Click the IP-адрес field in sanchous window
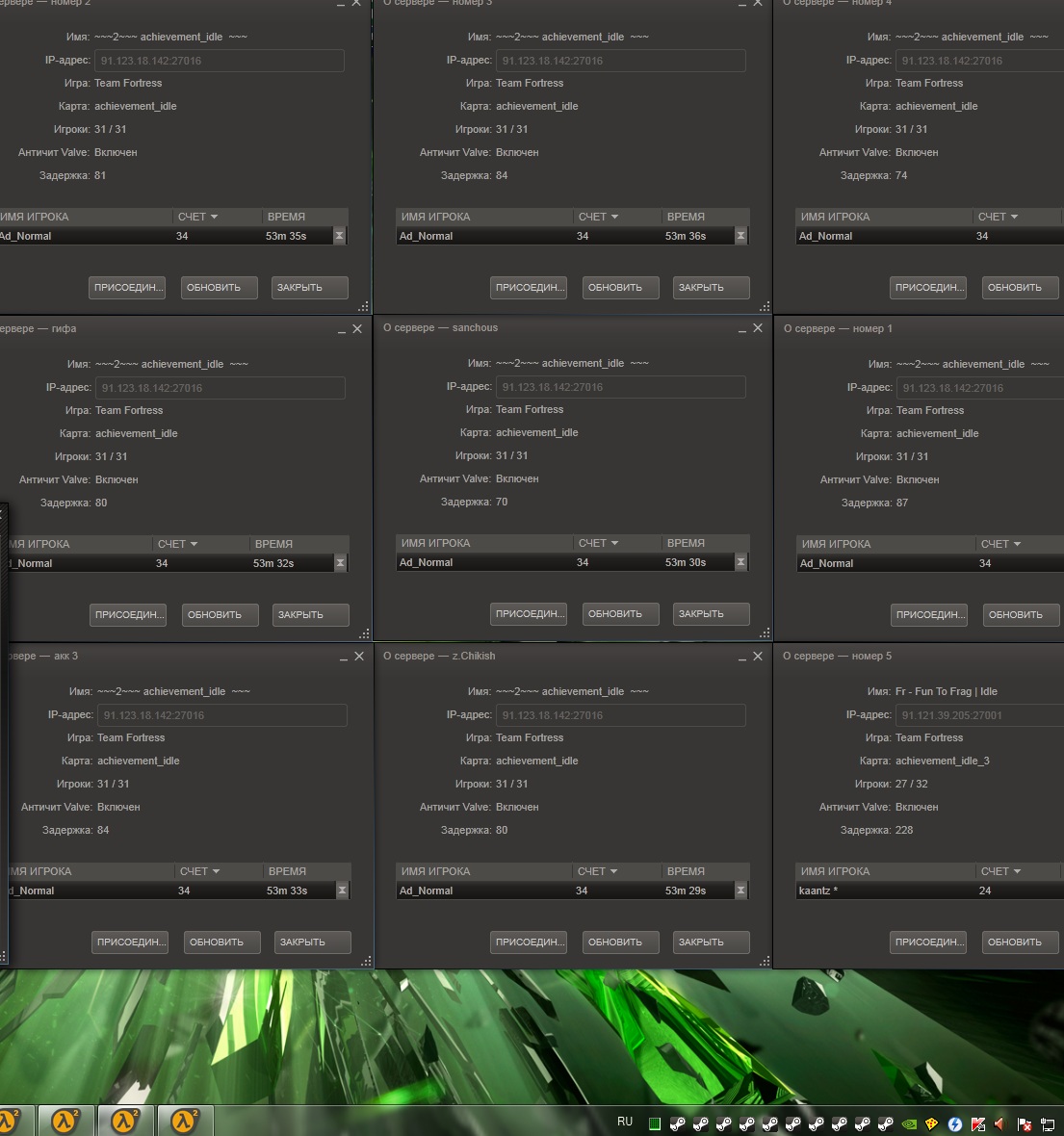The width and height of the screenshot is (1064, 1136). coord(621,387)
